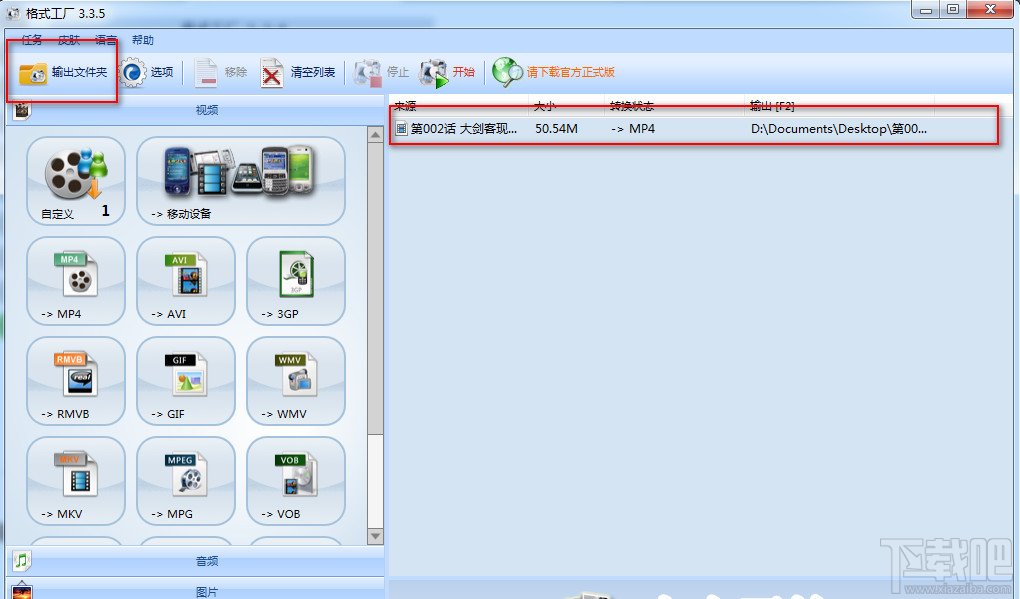The height and width of the screenshot is (599, 1020).
Task: Open the 任务 menu
Action: click(x=32, y=40)
